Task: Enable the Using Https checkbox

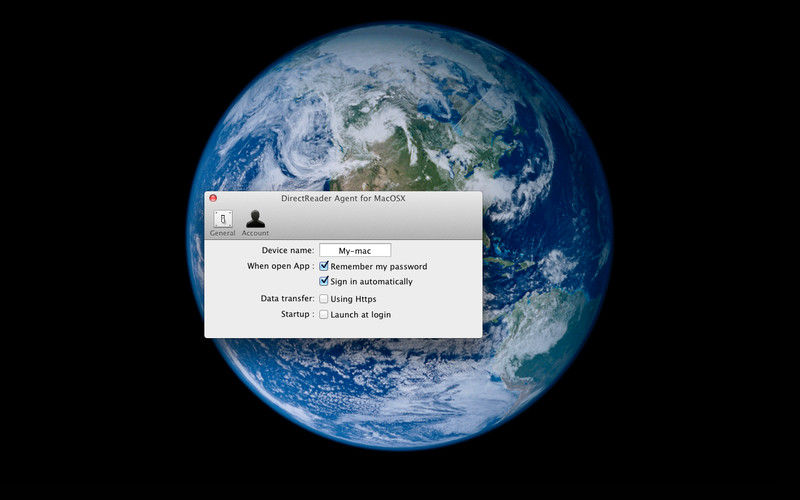Action: (x=324, y=299)
